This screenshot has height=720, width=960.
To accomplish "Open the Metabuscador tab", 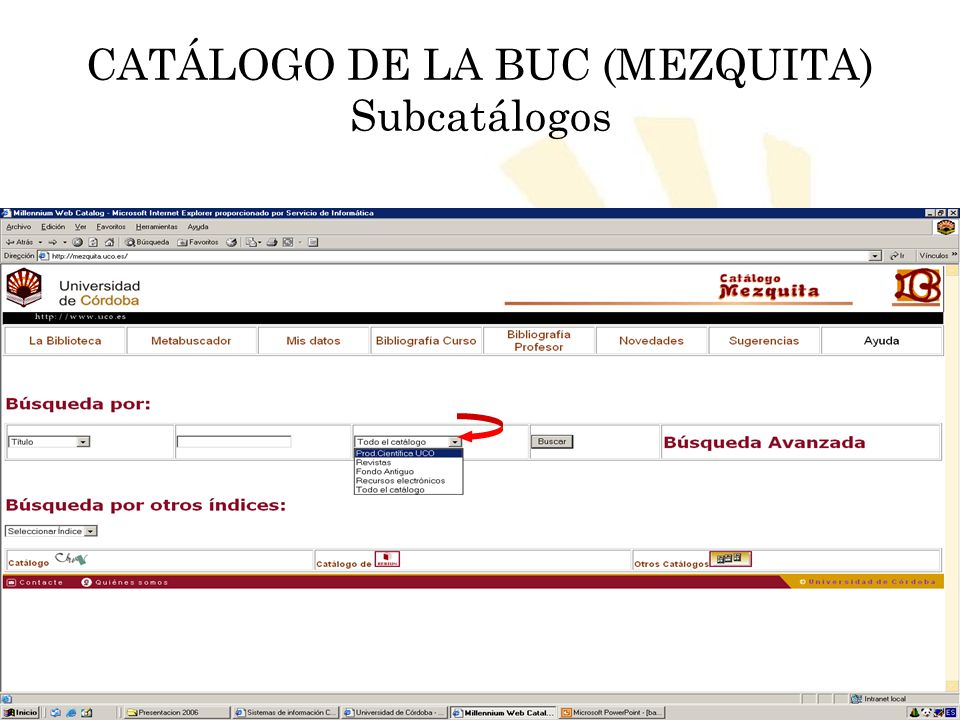I will (x=191, y=341).
